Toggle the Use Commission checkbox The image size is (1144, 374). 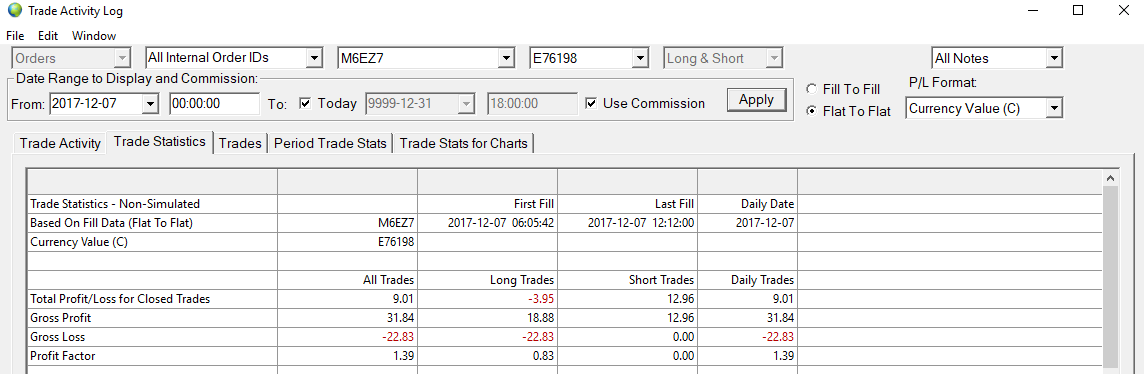point(592,103)
